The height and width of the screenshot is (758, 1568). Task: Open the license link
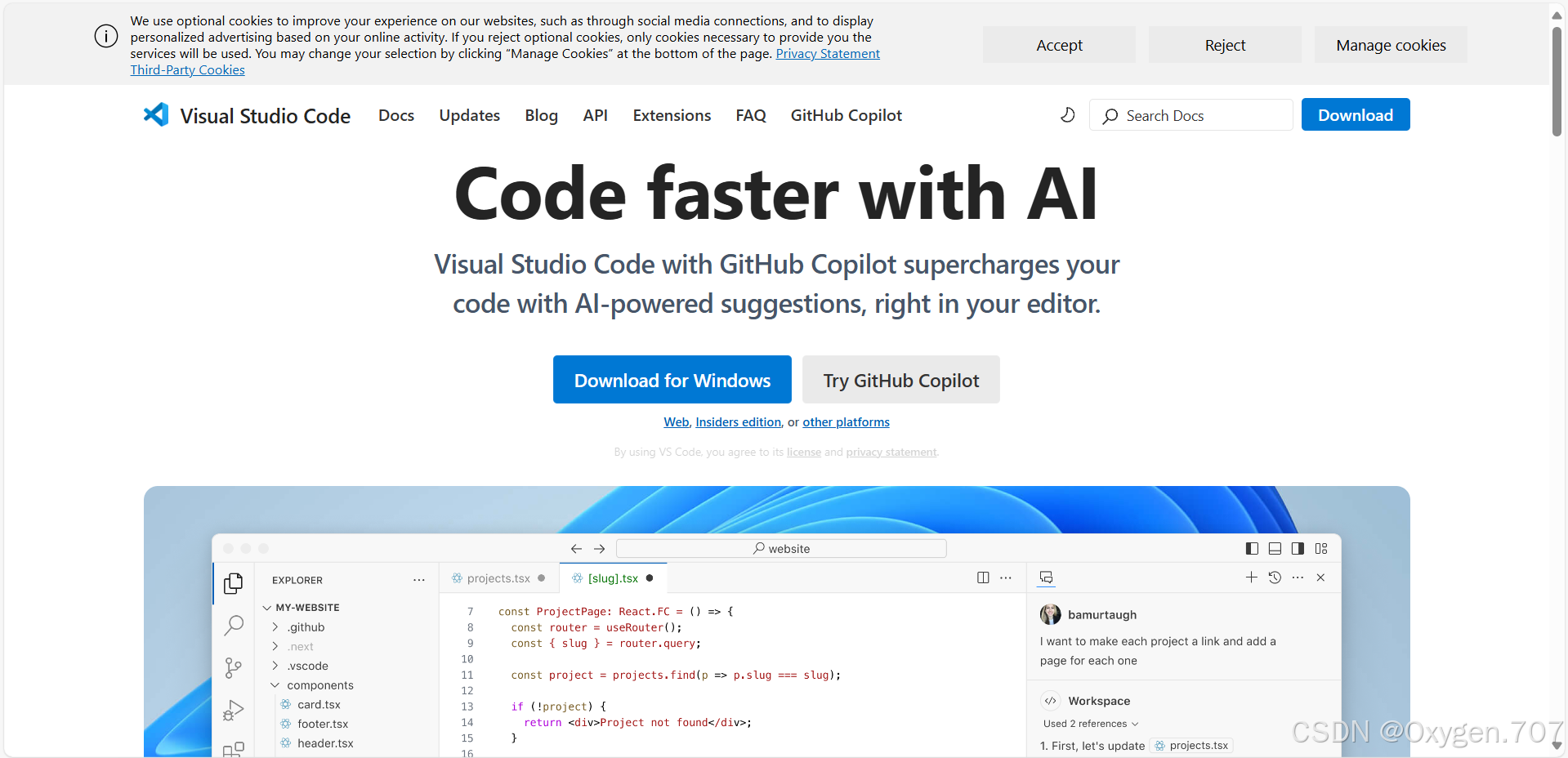pyautogui.click(x=804, y=453)
